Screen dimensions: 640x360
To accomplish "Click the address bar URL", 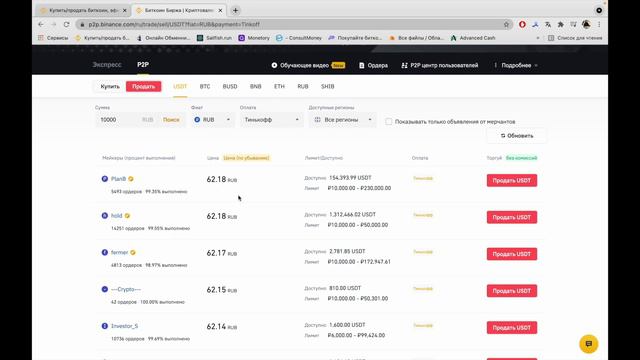I will coord(174,24).
